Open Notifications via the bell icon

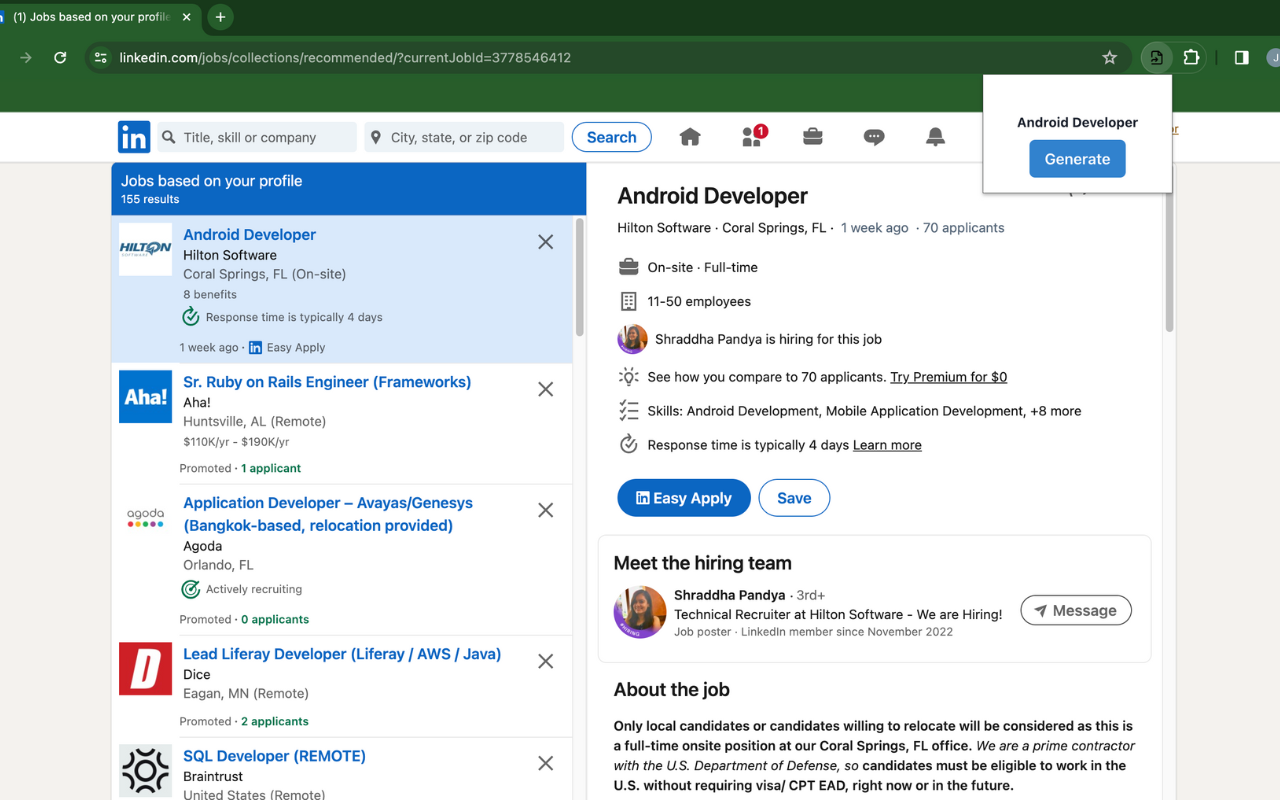(935, 136)
